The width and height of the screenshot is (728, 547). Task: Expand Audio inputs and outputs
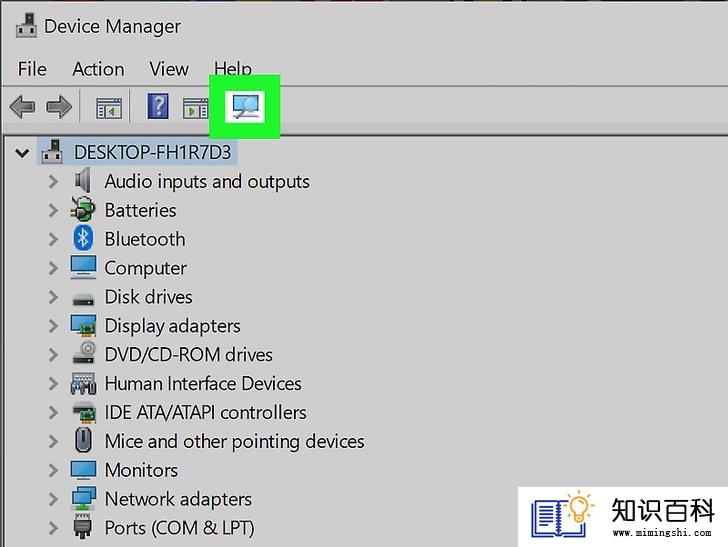tap(53, 181)
